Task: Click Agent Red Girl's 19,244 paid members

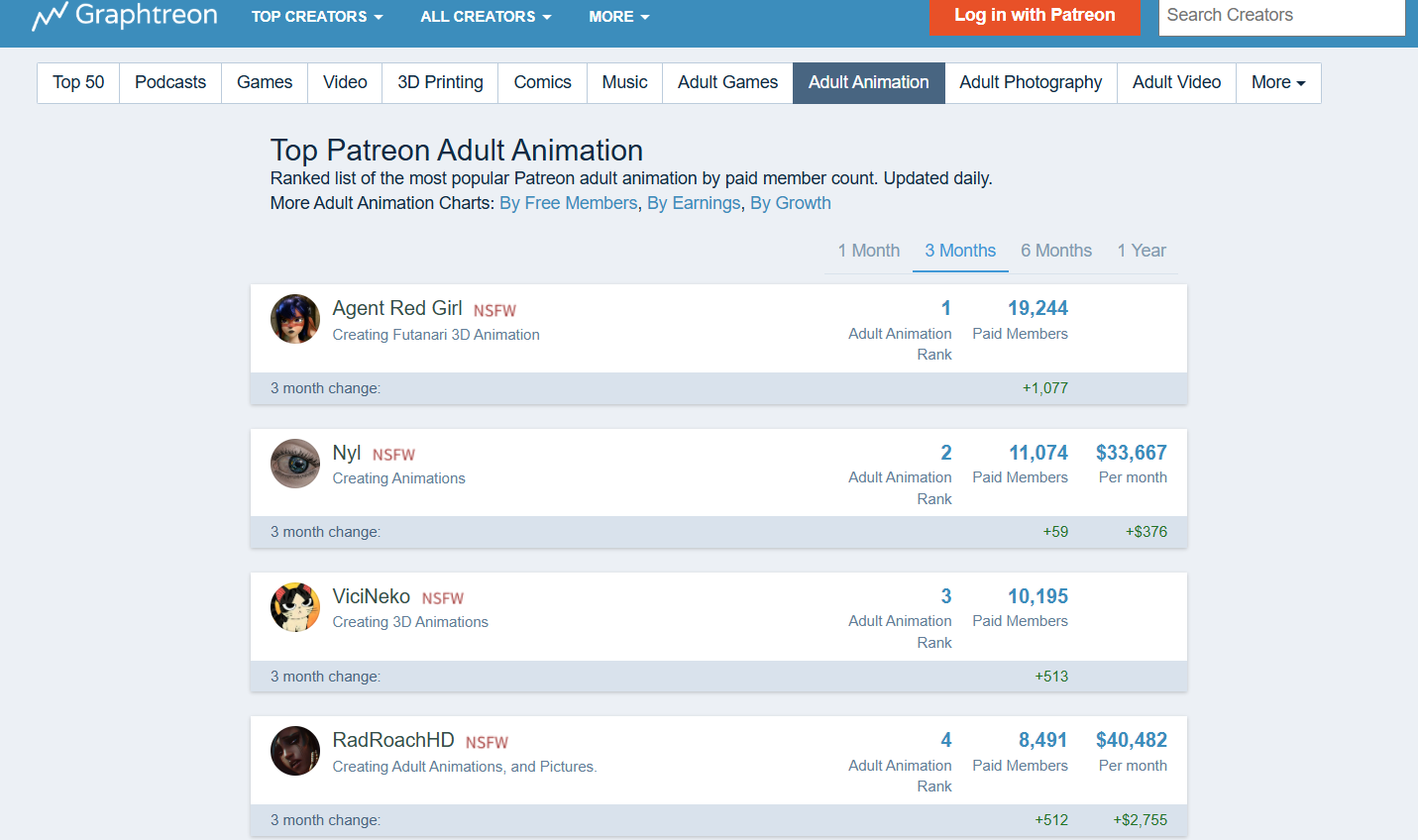Action: coord(1037,308)
